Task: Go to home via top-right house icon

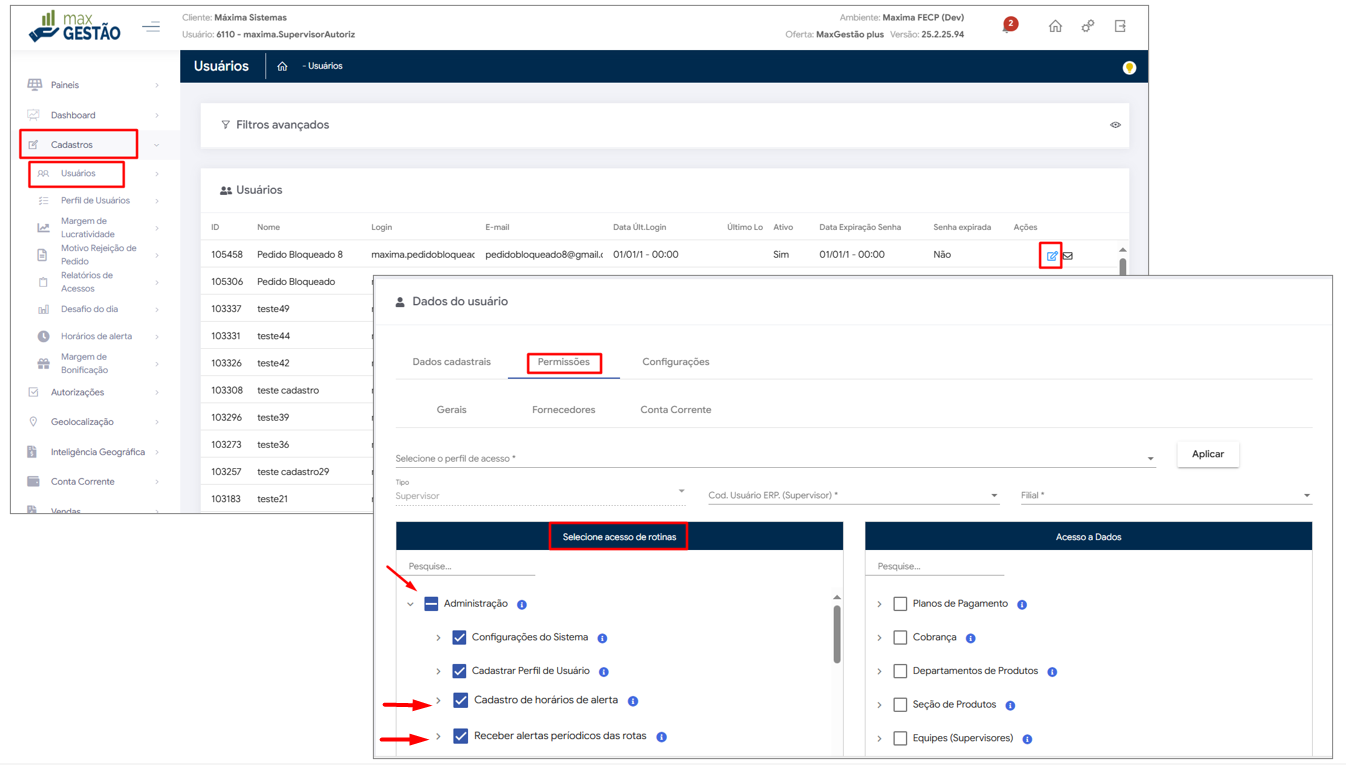Action: coord(1055,26)
